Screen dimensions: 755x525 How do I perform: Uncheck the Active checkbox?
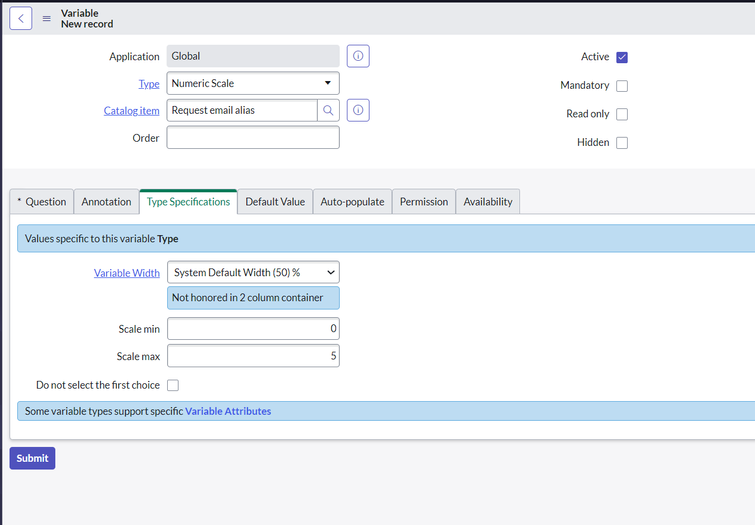622,57
